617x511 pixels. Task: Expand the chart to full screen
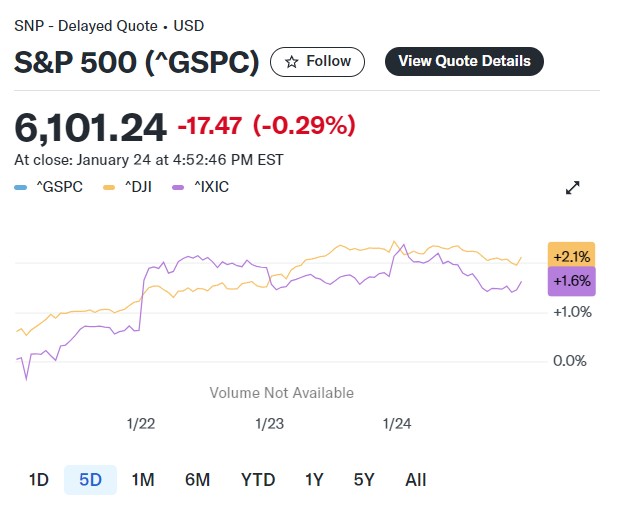tap(573, 187)
